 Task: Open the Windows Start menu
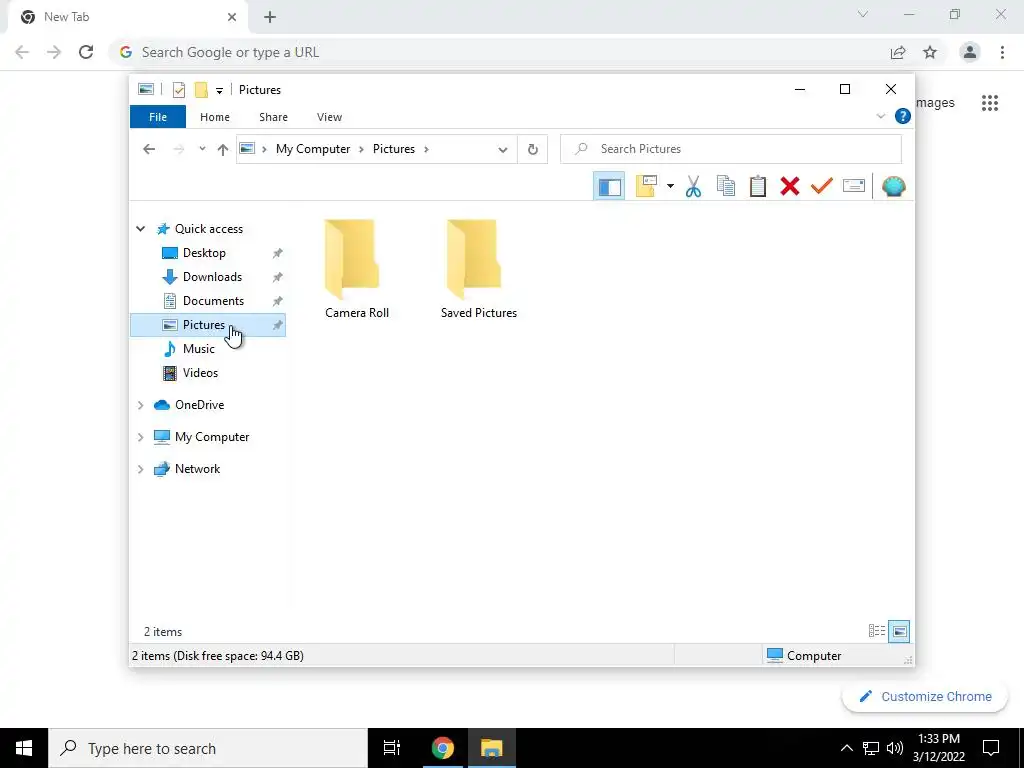(x=24, y=748)
